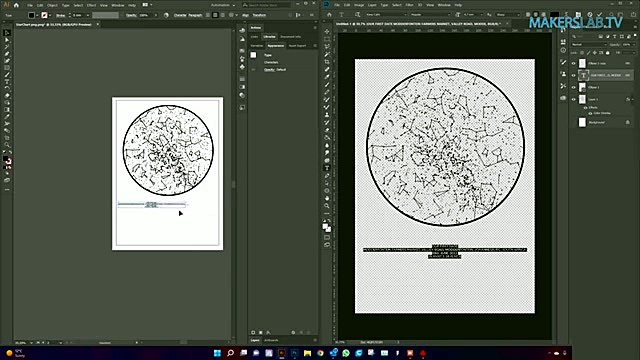This screenshot has width=640, height=360.
Task: Click Align link in Illustrator control bar
Action: point(245,15)
